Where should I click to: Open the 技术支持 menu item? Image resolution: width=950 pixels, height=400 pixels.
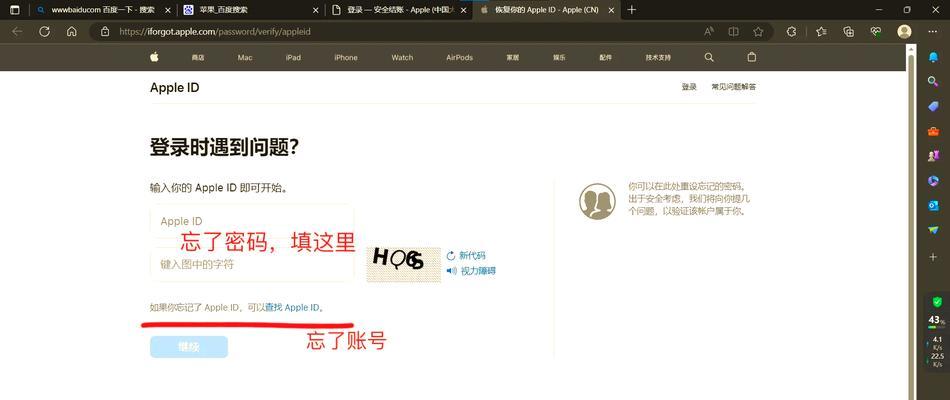658,58
